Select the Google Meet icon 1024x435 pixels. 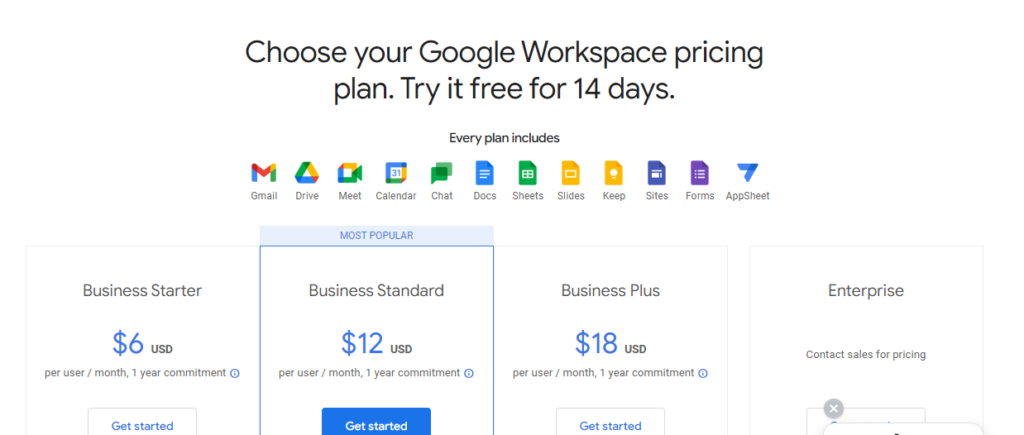click(x=350, y=173)
